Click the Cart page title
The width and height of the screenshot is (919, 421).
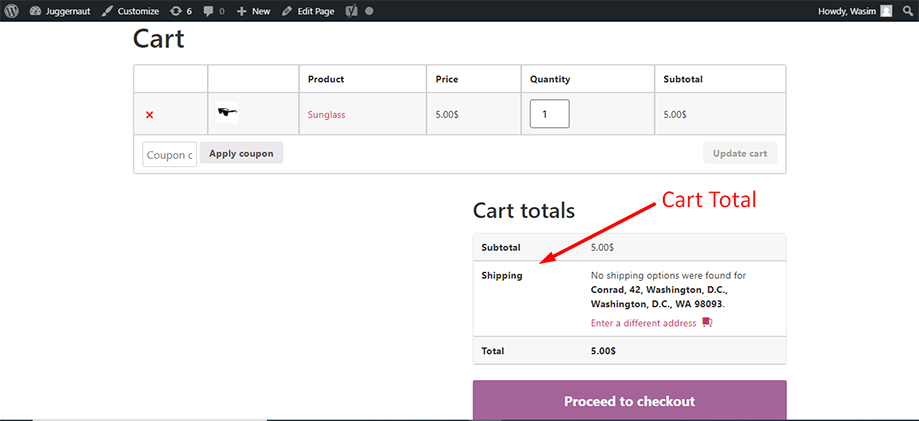click(x=159, y=39)
